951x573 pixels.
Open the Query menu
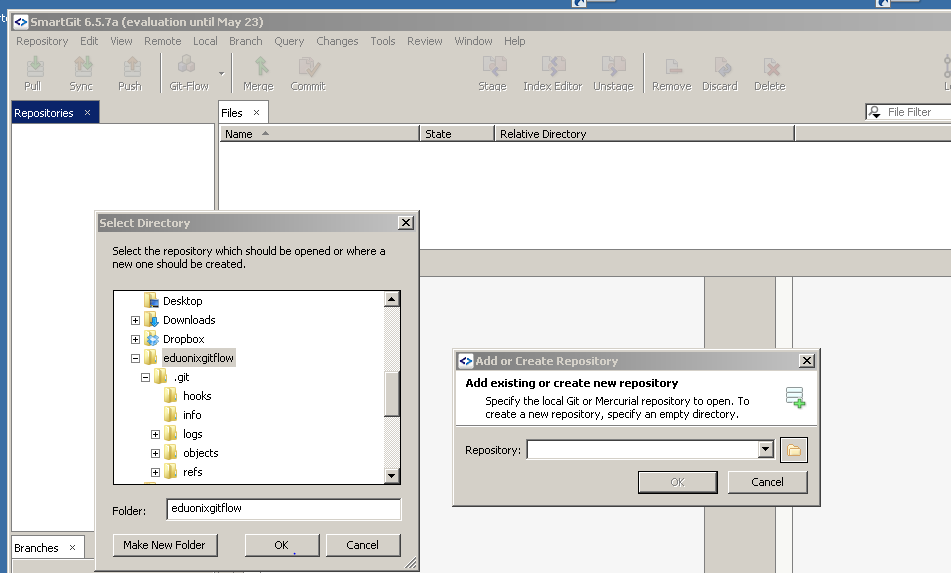pos(289,41)
